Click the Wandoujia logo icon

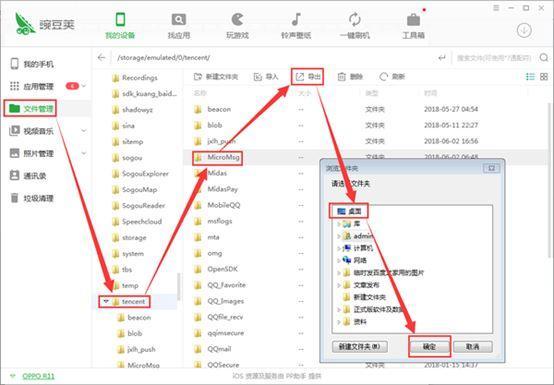click(x=25, y=23)
